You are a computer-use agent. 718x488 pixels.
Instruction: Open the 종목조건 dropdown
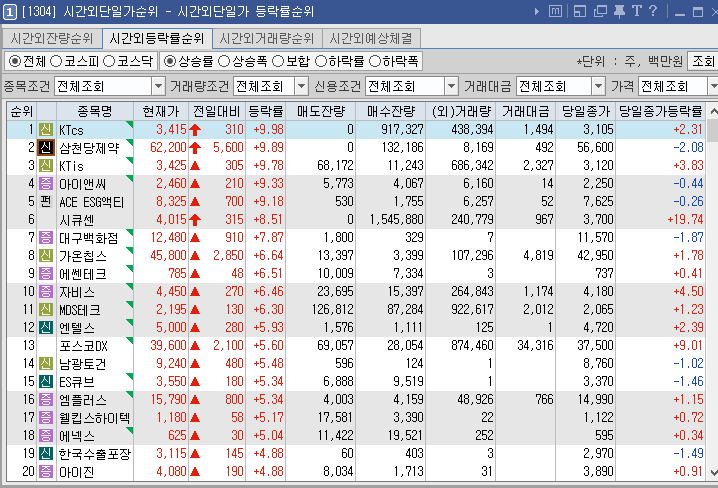(x=158, y=86)
